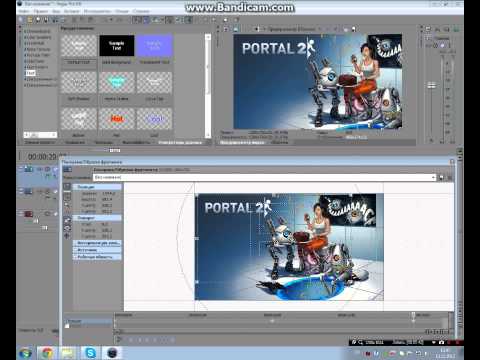Select the highlighted 'Text' generator in plug-in list
The image size is (480, 360).
tap(30, 73)
